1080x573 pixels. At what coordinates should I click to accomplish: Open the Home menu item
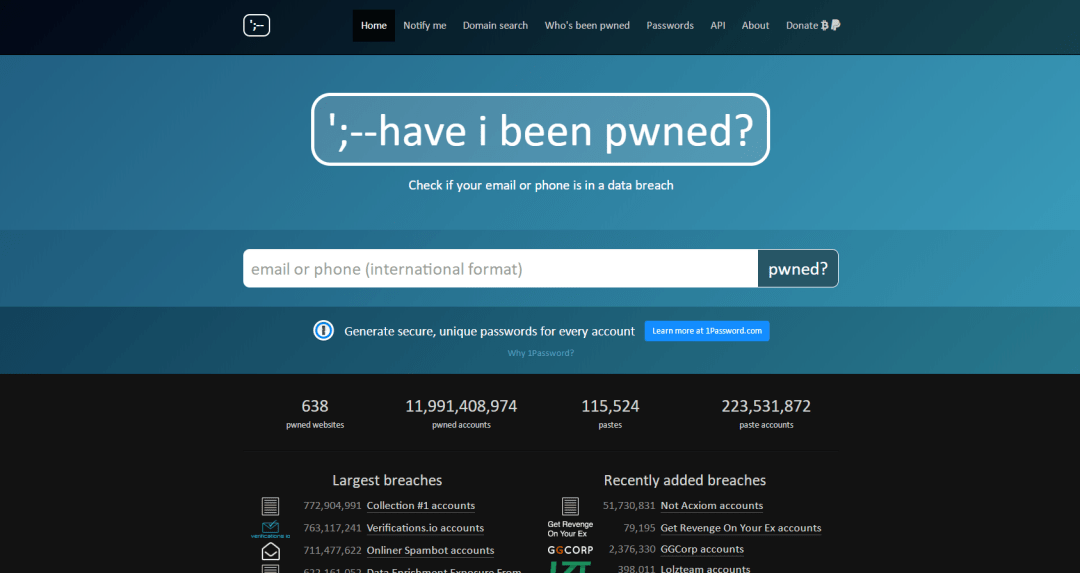pos(373,25)
